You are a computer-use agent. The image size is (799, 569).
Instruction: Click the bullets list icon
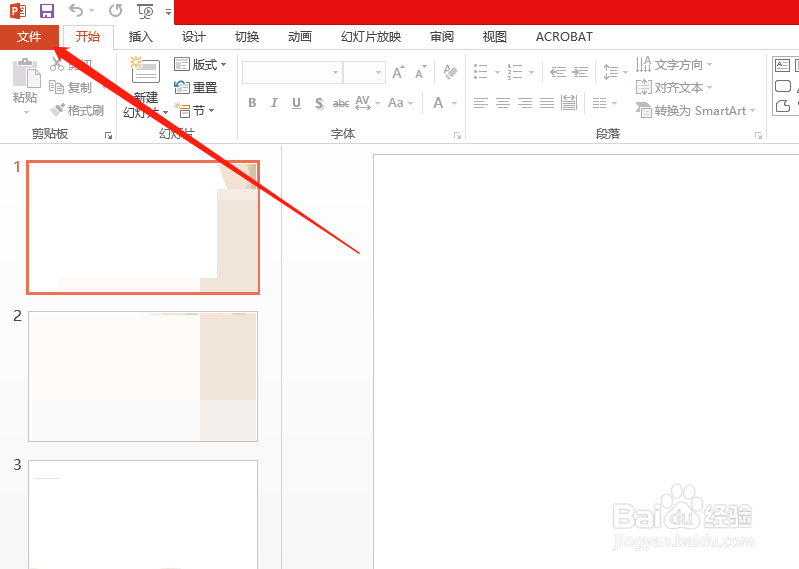(x=481, y=72)
